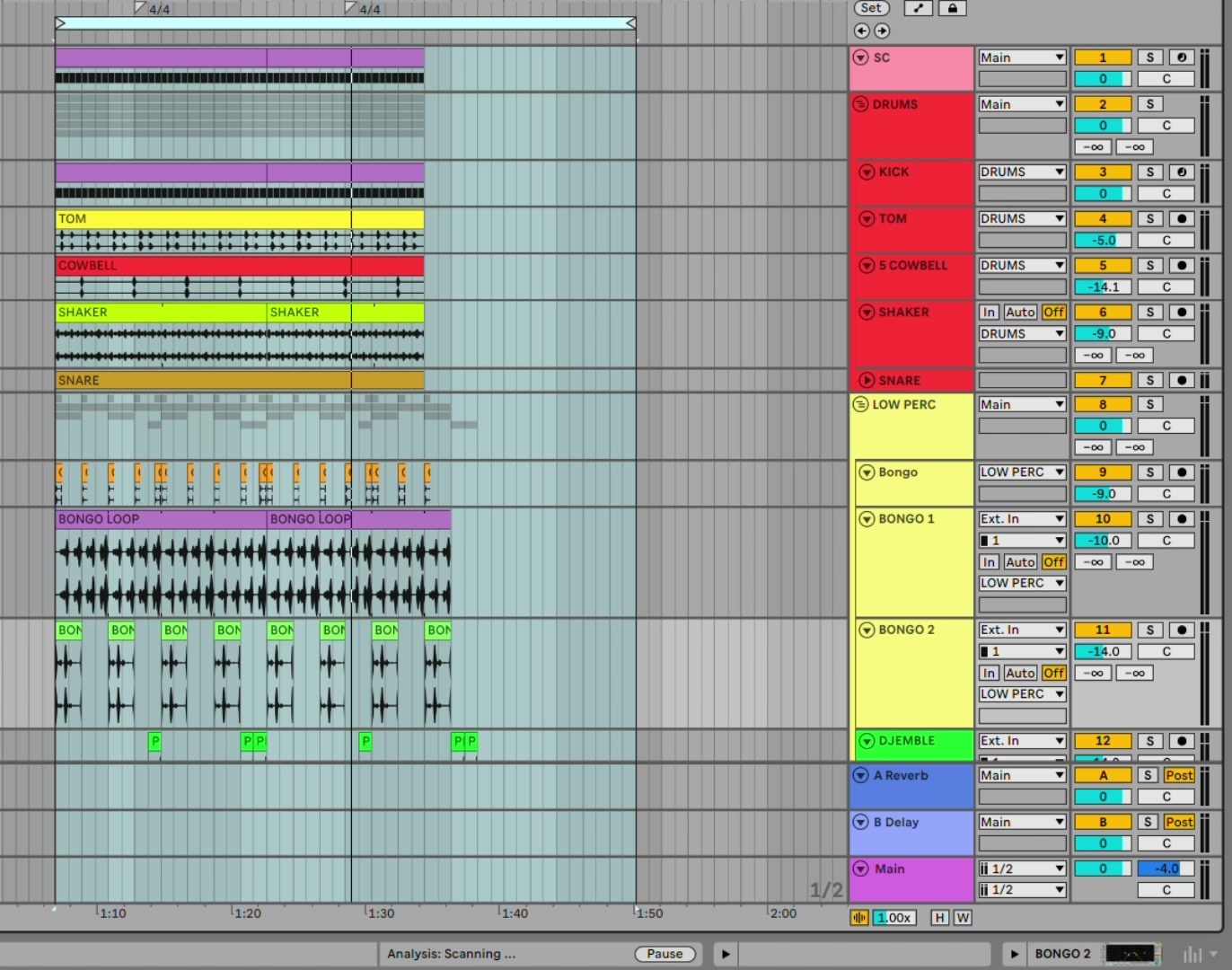
Task: Solo the DRUMS group track
Action: tap(1150, 104)
